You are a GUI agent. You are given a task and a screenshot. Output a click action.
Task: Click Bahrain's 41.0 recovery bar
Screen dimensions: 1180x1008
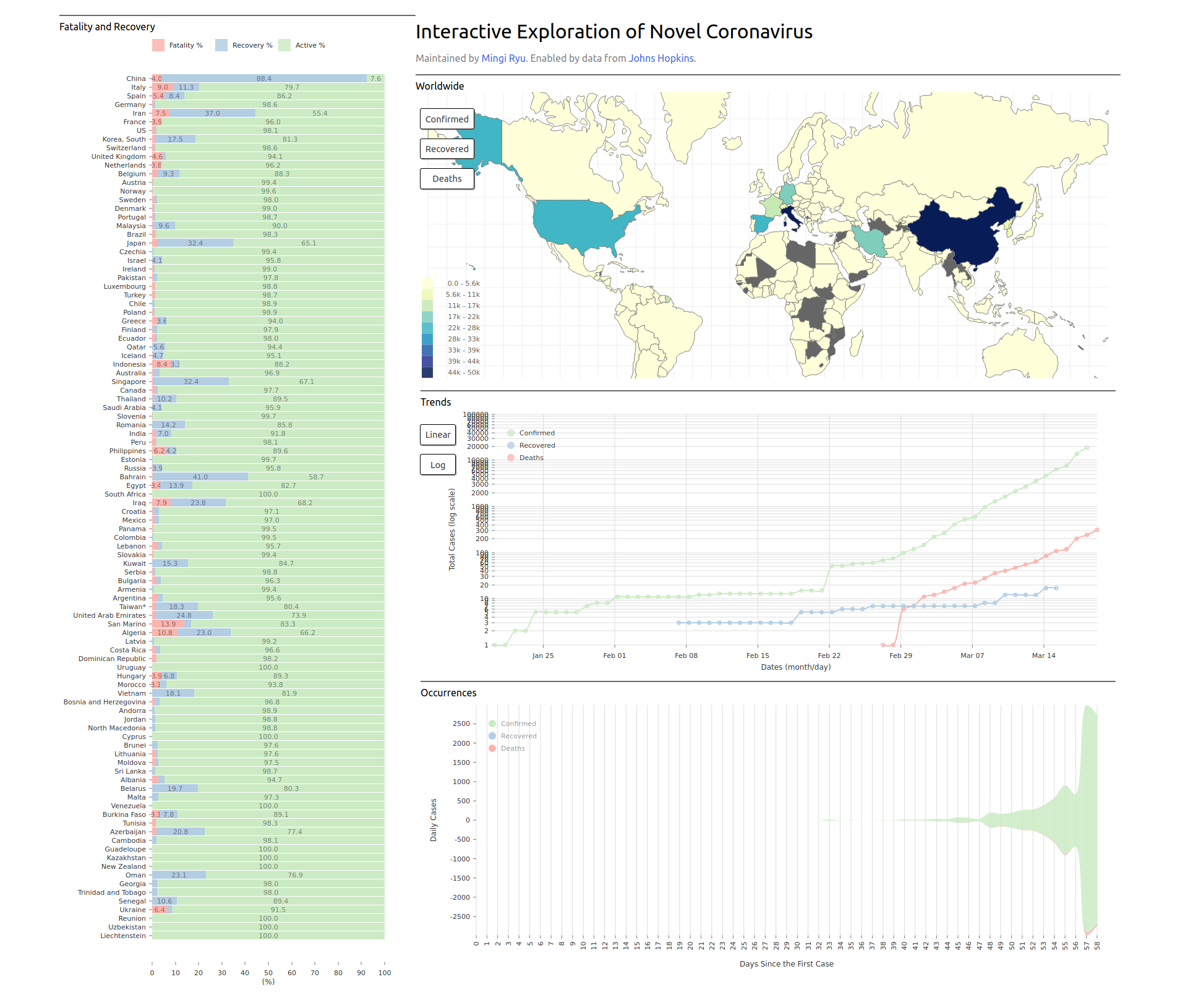pyautogui.click(x=200, y=477)
